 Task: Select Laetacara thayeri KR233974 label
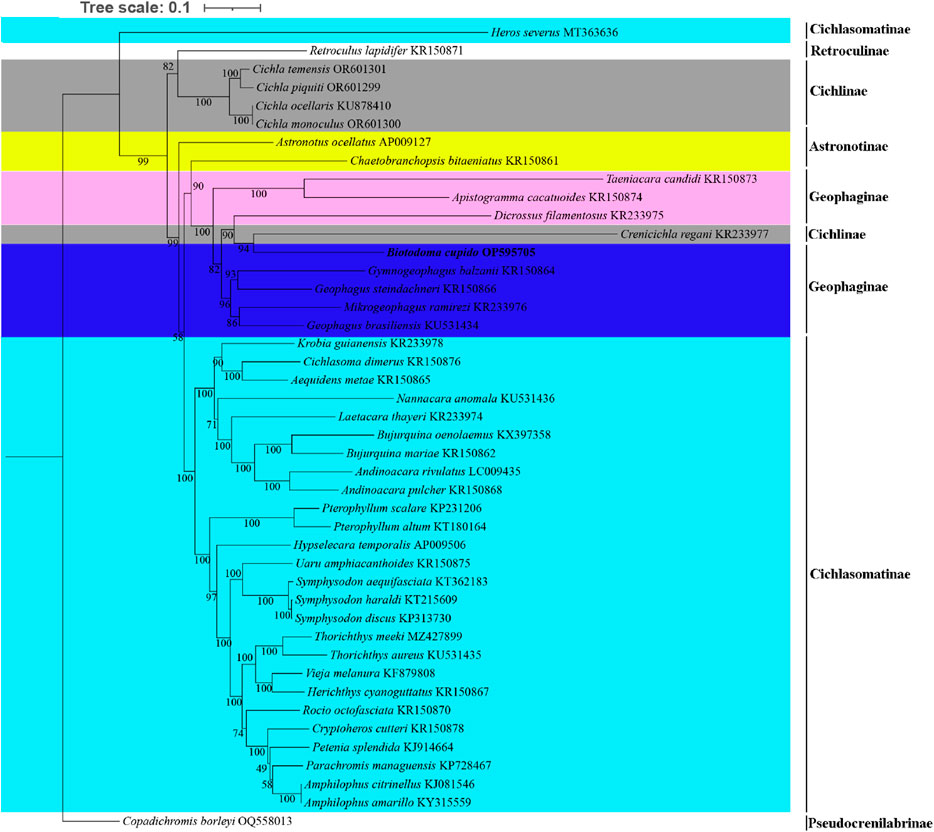pos(410,416)
